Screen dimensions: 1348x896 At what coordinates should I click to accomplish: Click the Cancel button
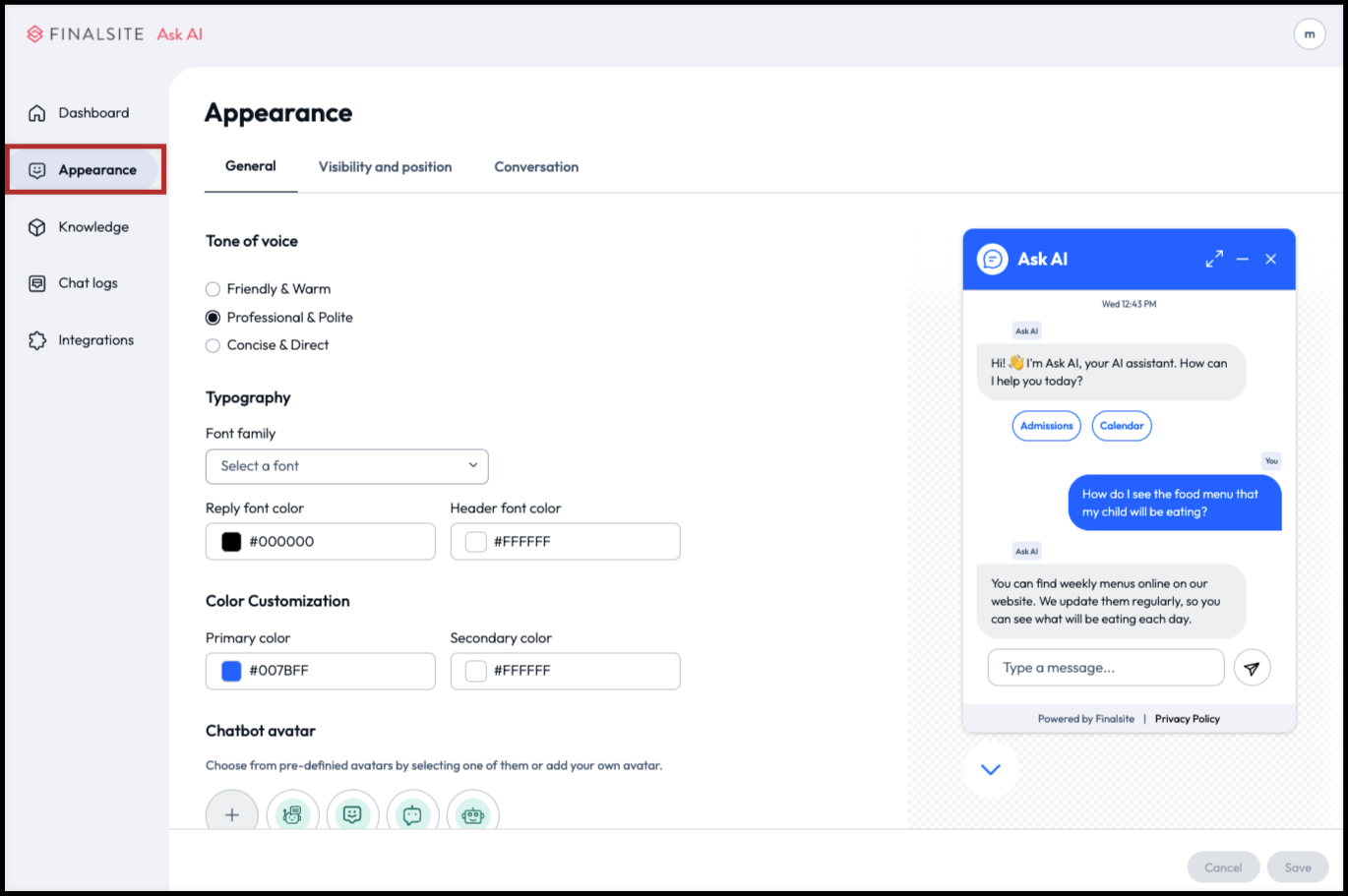click(1223, 867)
